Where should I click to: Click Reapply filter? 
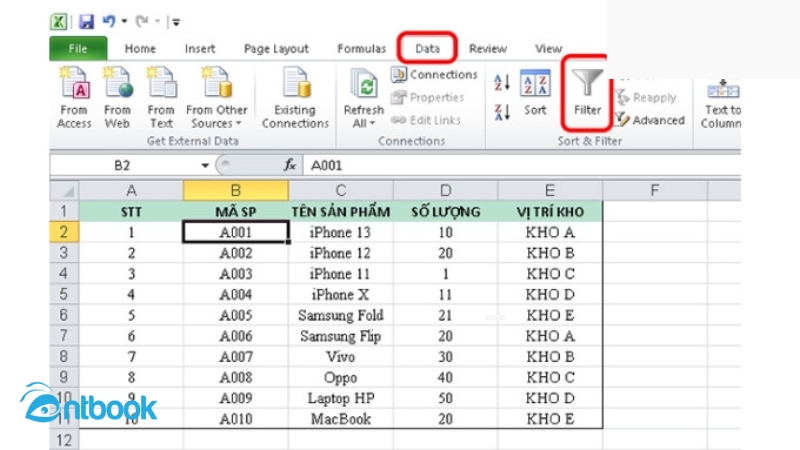coord(646,97)
